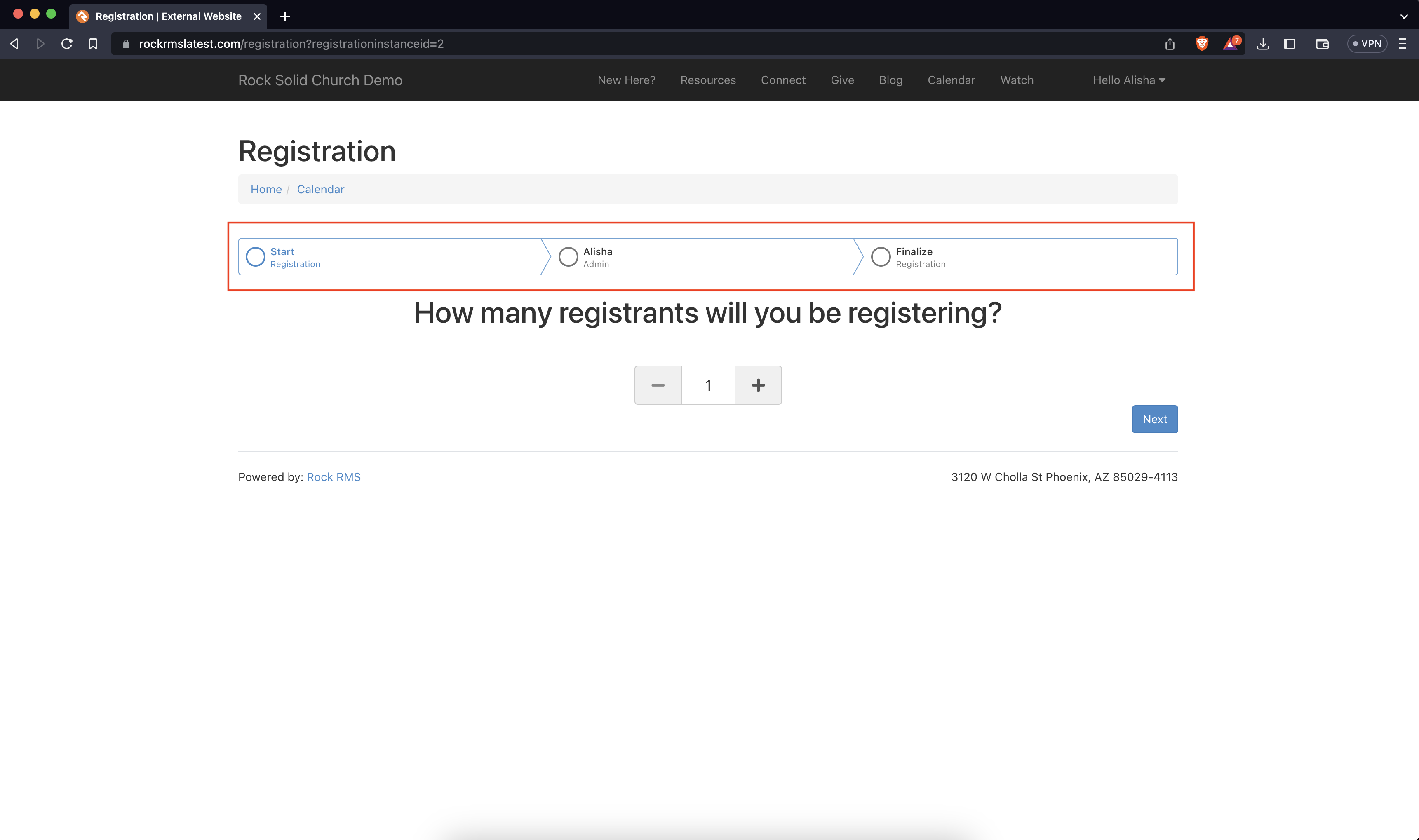Viewport: 1419px width, 840px height.
Task: Click the registrant count field showing 1
Action: tap(708, 385)
